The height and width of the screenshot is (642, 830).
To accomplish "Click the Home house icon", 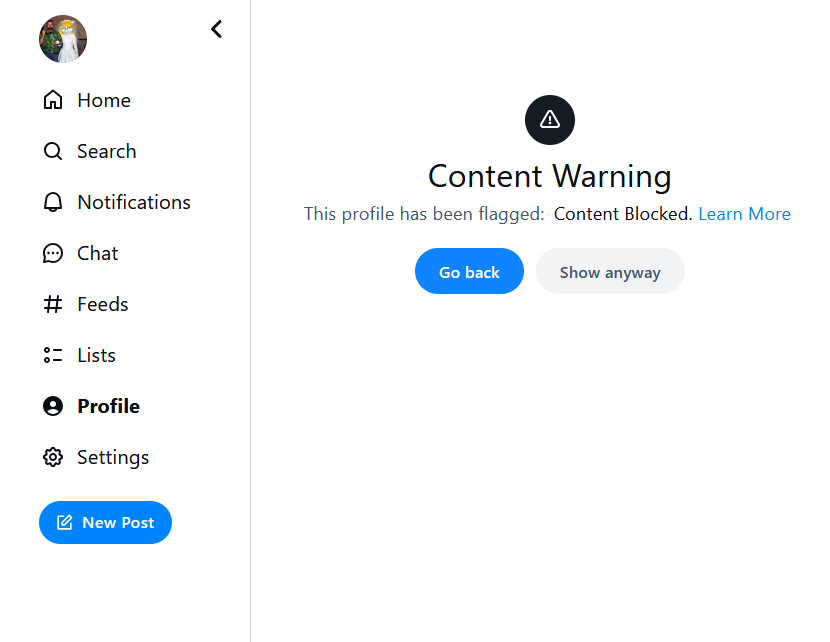I will 53,100.
